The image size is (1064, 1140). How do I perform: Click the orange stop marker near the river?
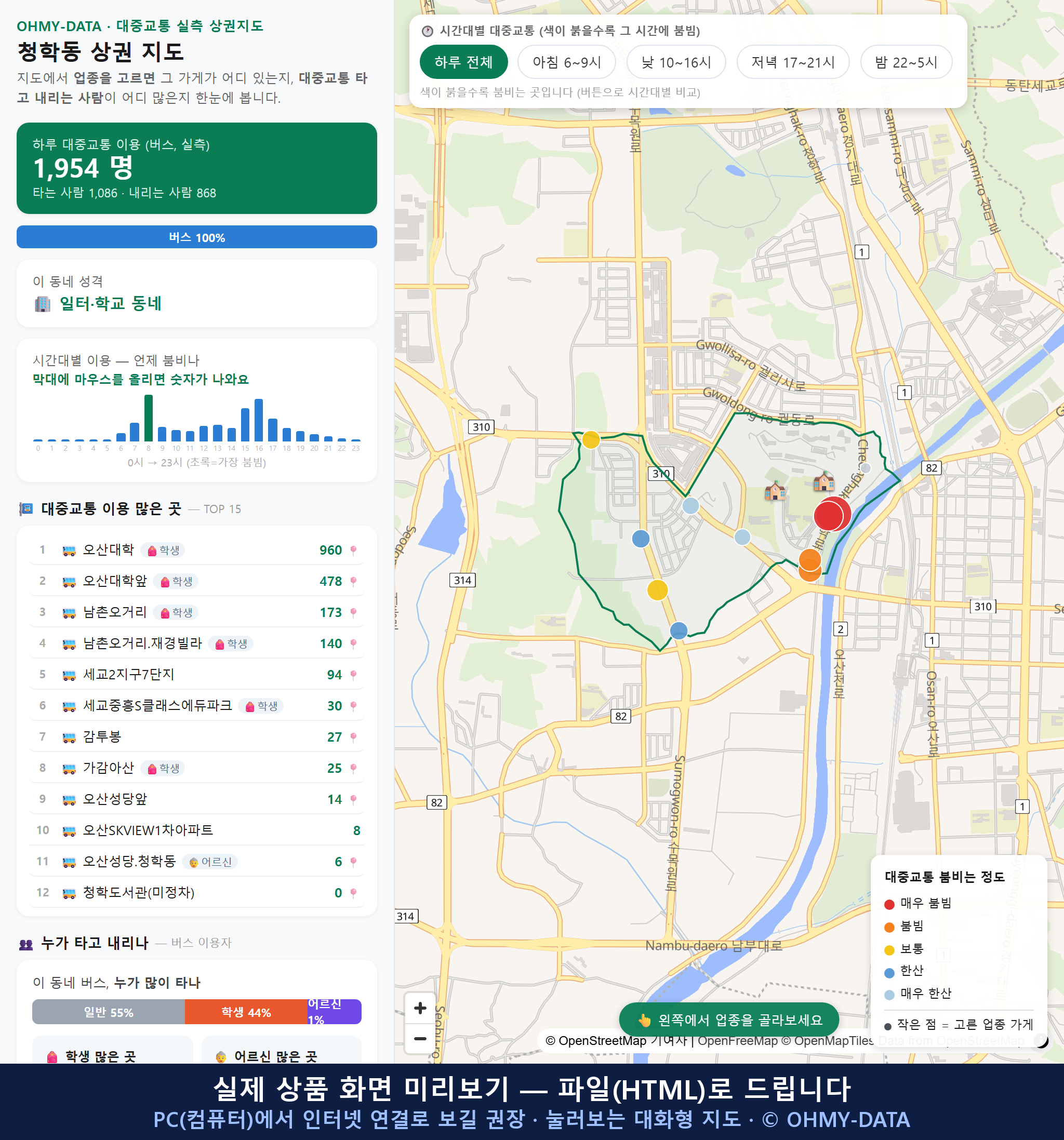tap(810, 560)
